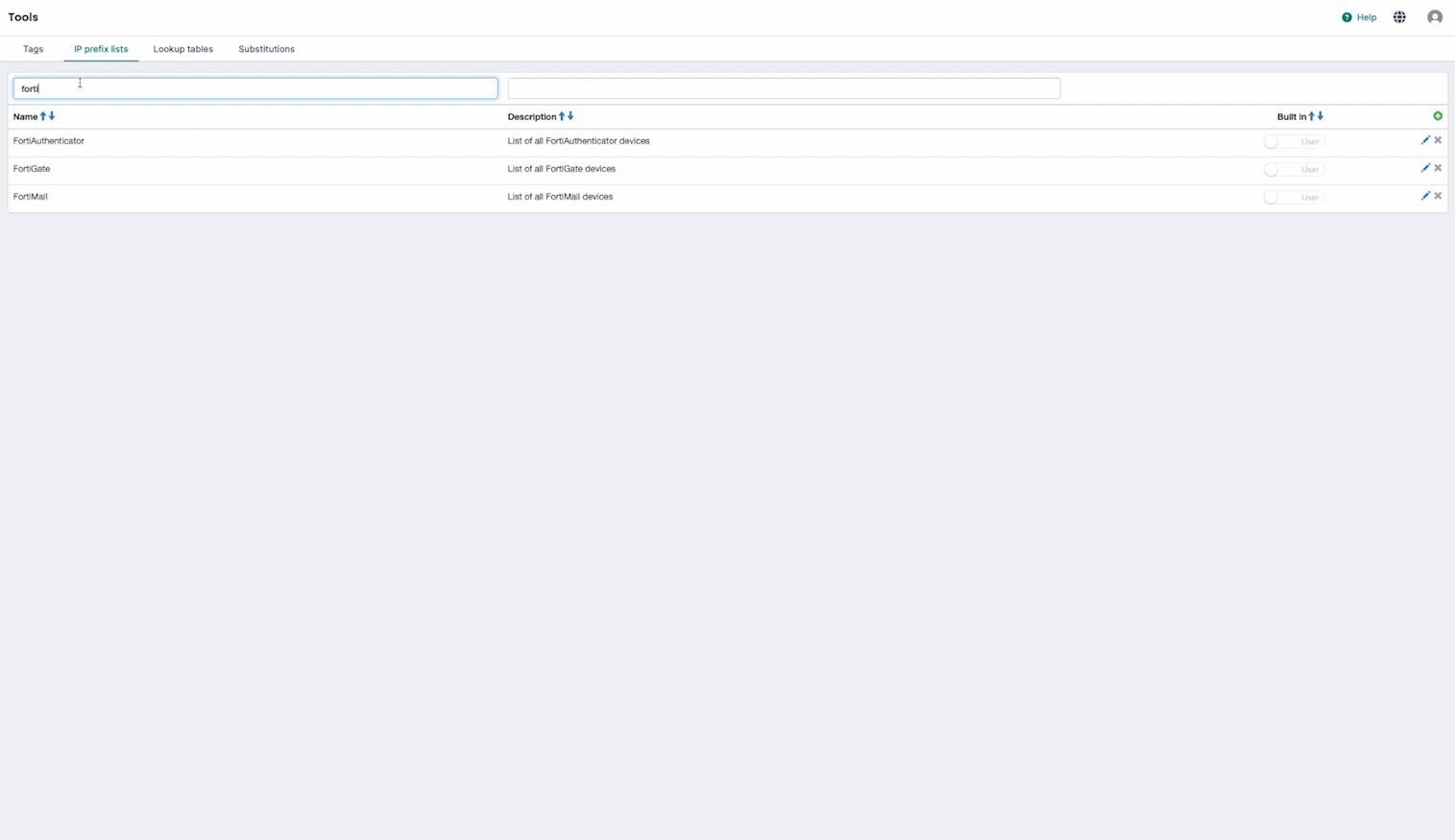Sort Built in column descending arrow

pyautogui.click(x=1321, y=116)
